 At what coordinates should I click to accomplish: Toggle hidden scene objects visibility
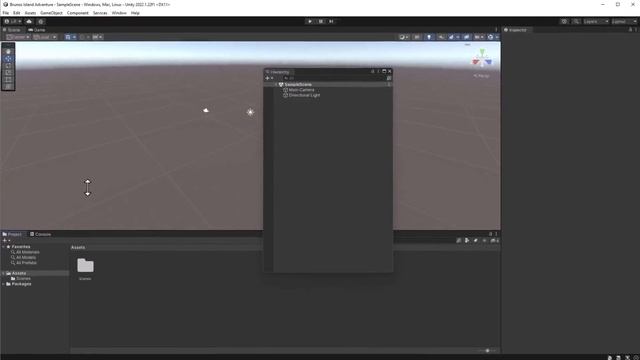(x=466, y=37)
